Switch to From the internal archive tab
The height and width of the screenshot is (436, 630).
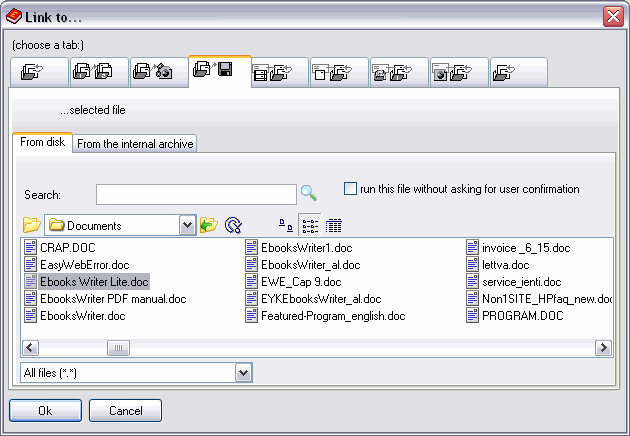[x=135, y=144]
